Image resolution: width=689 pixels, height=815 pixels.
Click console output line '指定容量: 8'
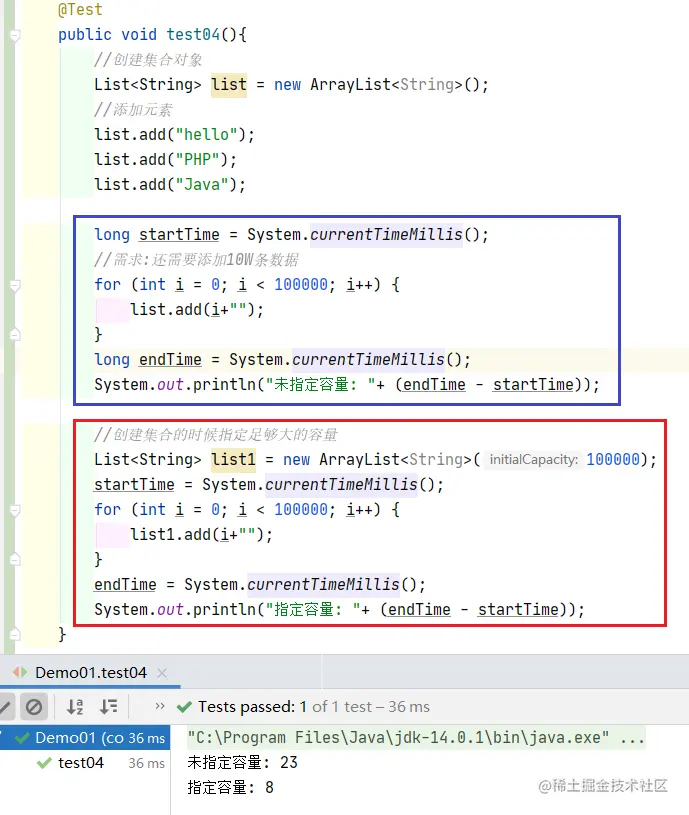[x=230, y=787]
